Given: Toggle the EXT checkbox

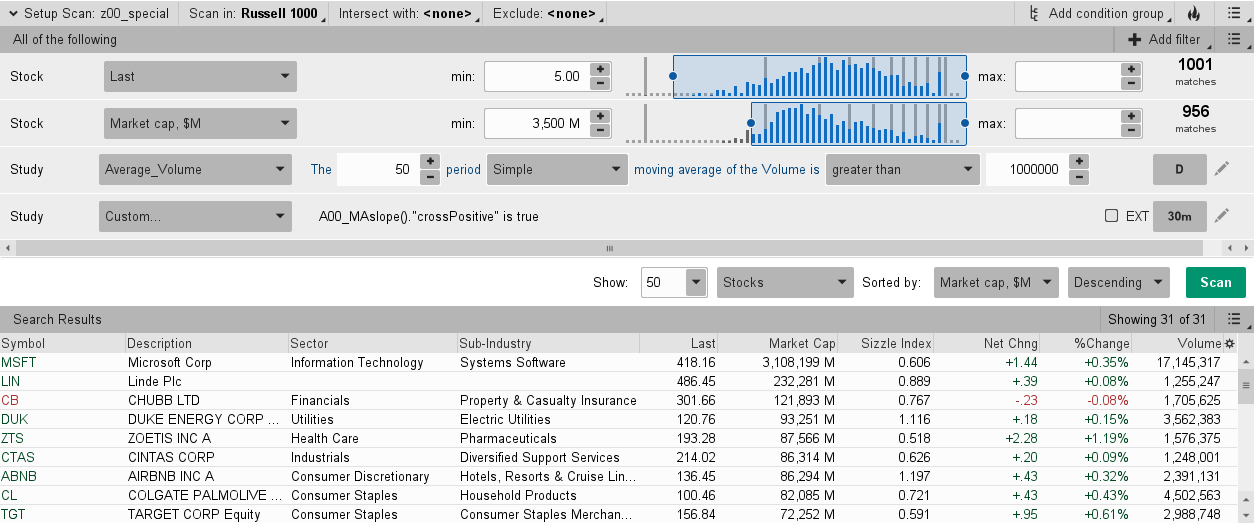Looking at the screenshot, I should pyautogui.click(x=1111, y=215).
